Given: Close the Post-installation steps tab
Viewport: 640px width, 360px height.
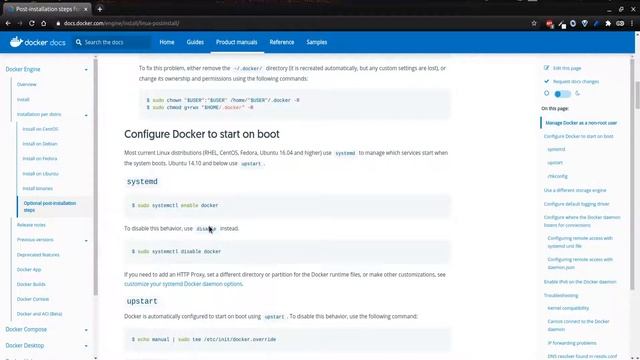Looking at the screenshot, I should pyautogui.click(x=86, y=9).
